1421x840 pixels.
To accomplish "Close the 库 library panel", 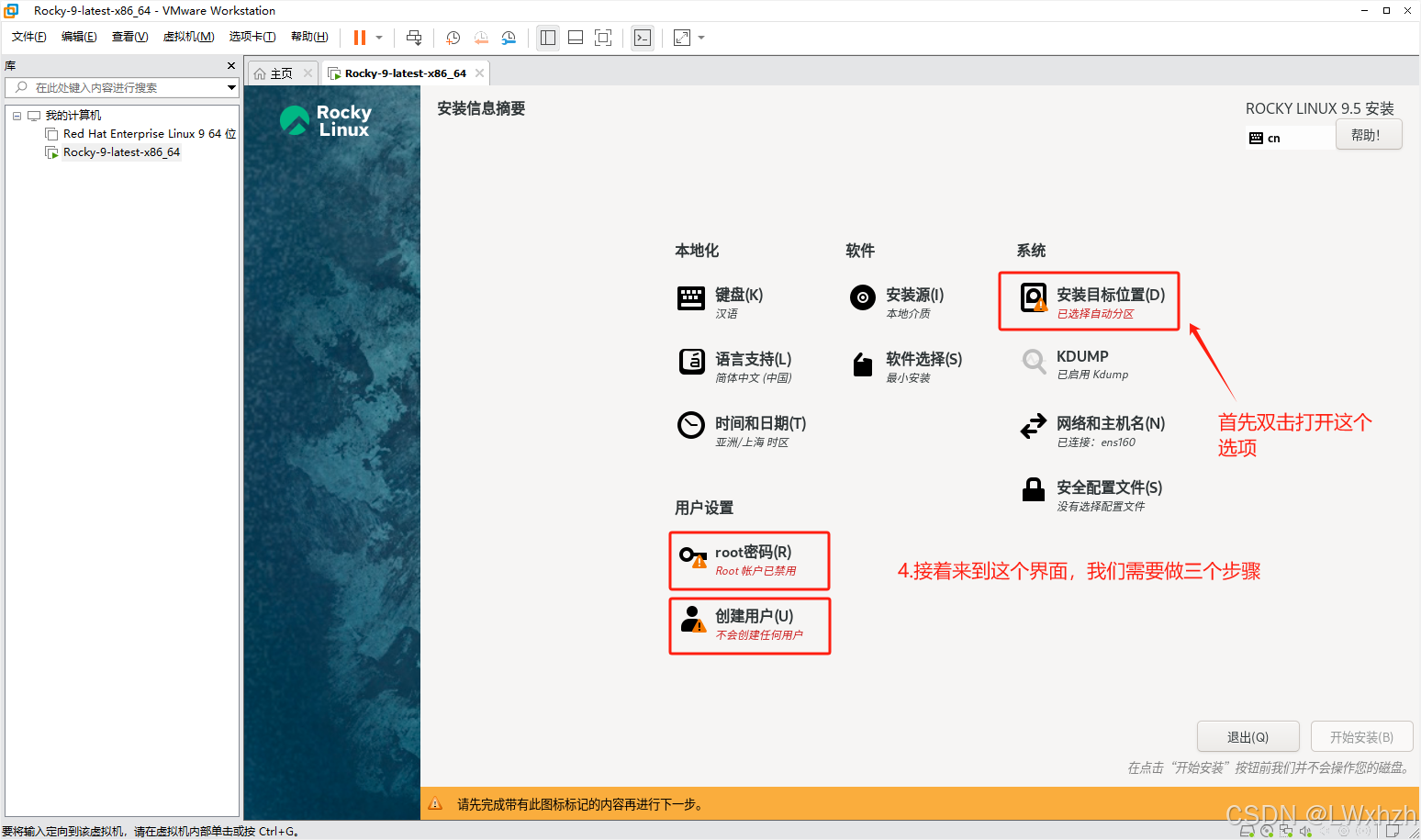I will coord(231,66).
